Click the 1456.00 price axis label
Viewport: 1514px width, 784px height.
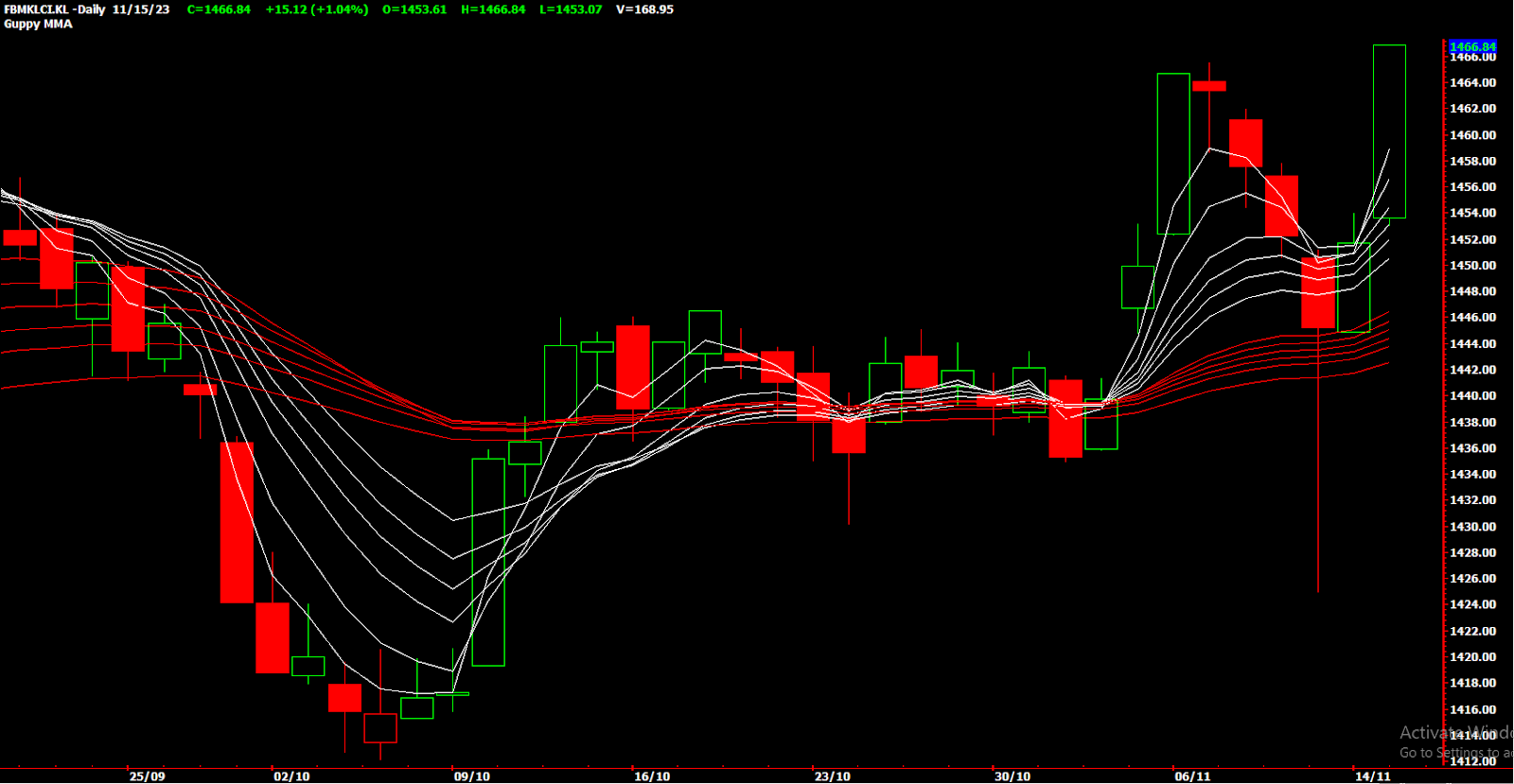1473,187
